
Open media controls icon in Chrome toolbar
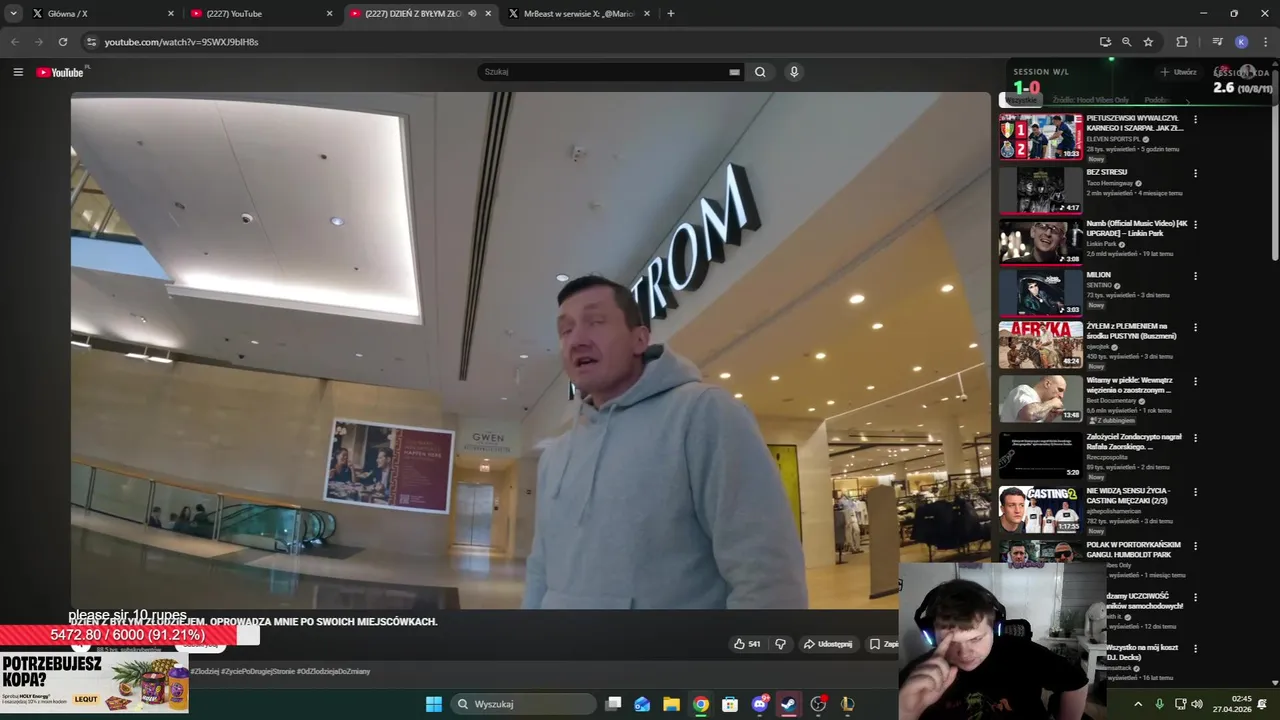click(1217, 42)
